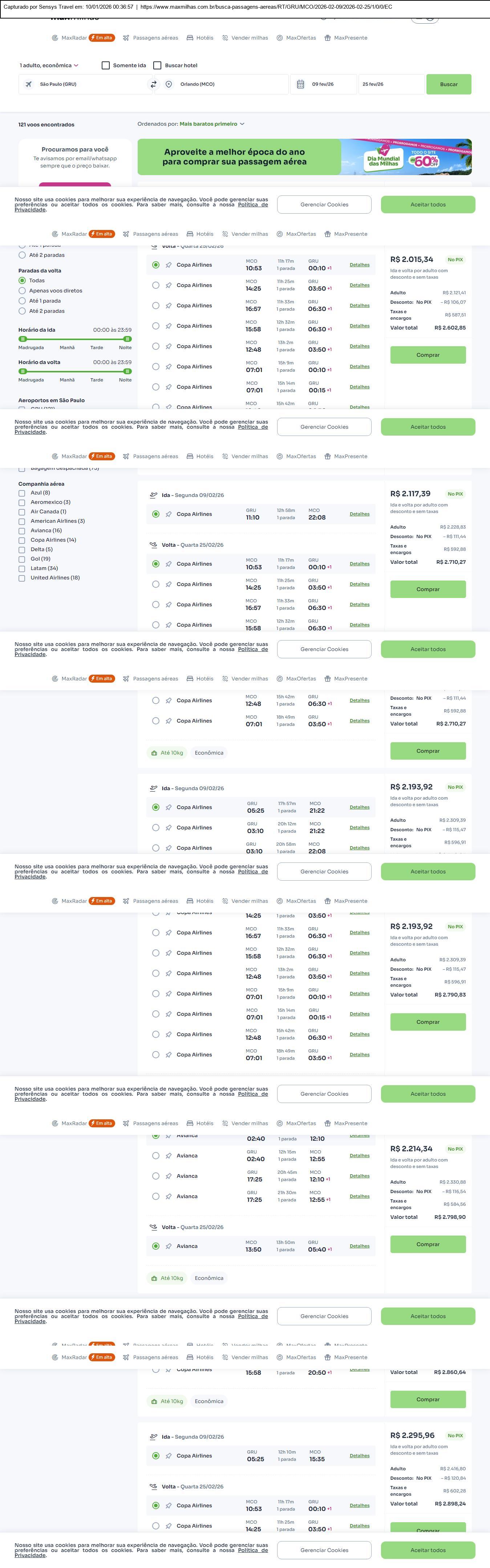This screenshot has height=1568, width=490.
Task: Click the location pin icon beside Orlando (MCO)
Action: coord(169,85)
